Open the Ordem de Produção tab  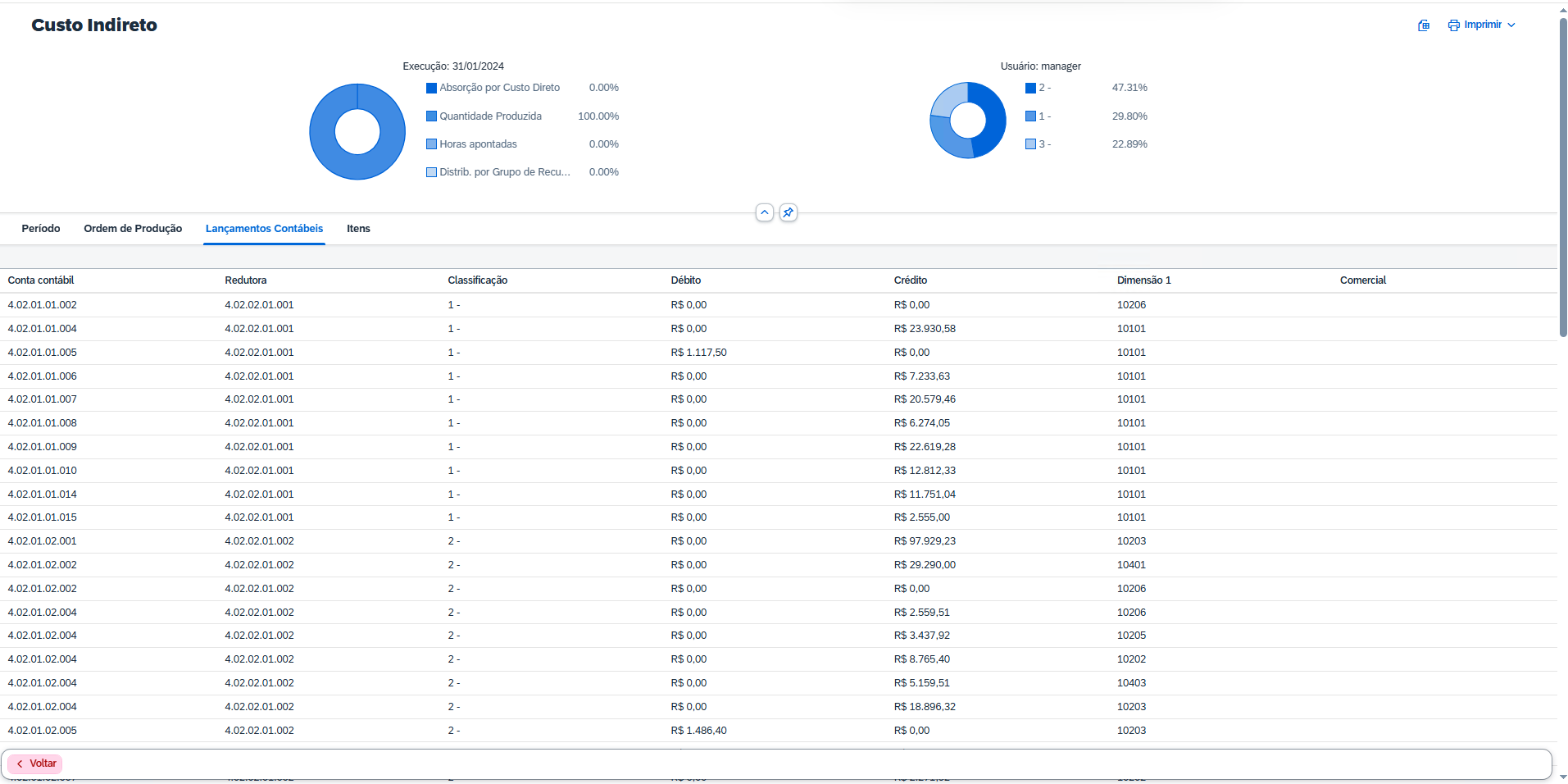click(x=133, y=229)
